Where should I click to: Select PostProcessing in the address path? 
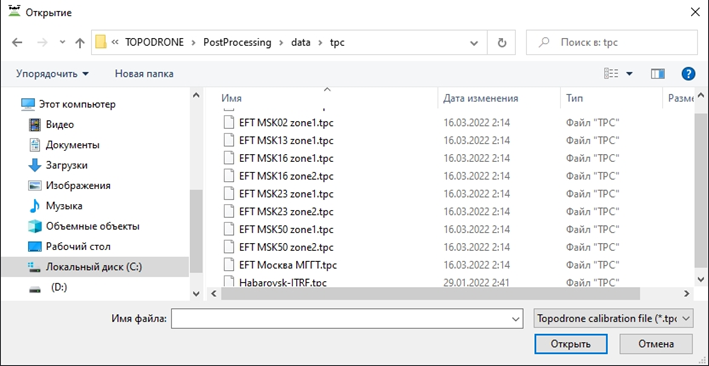tap(237, 43)
